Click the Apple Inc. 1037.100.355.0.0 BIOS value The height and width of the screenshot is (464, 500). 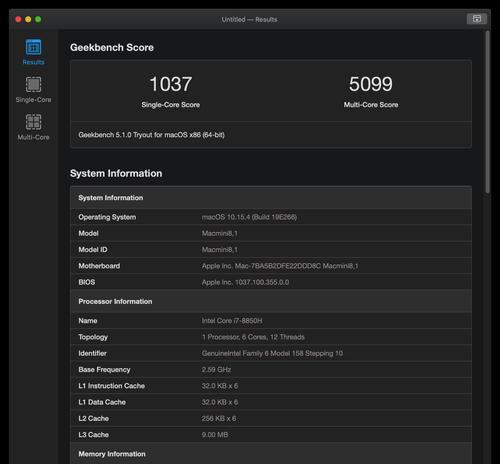click(245, 282)
